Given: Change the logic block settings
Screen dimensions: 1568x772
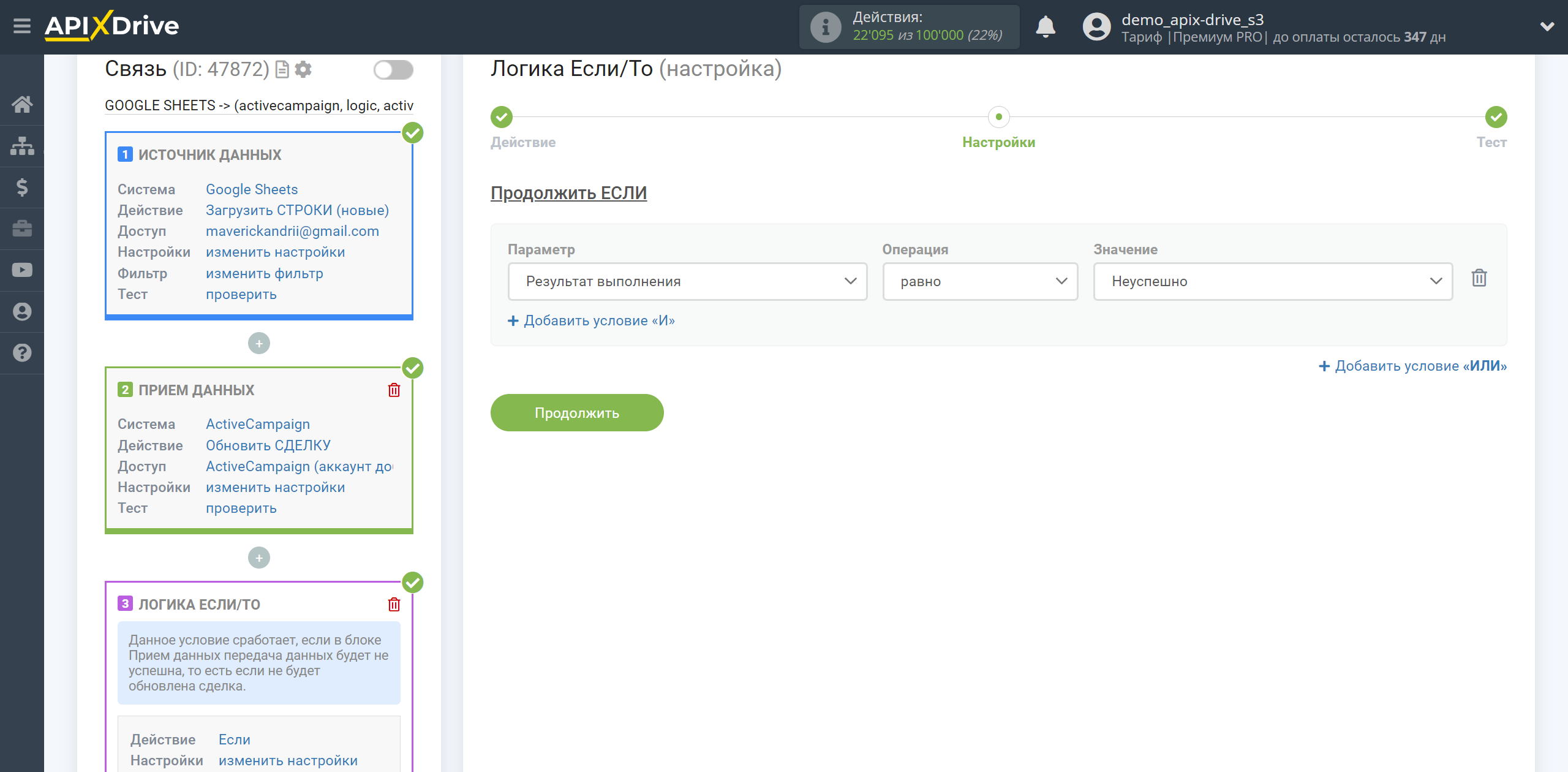Looking at the screenshot, I should tap(288, 760).
